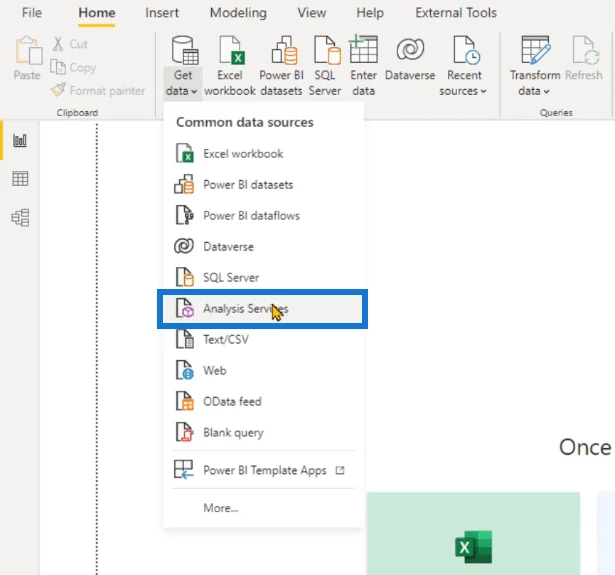The image size is (615, 575).
Task: Select Power BI dataflows menu entry
Action: 264,215
